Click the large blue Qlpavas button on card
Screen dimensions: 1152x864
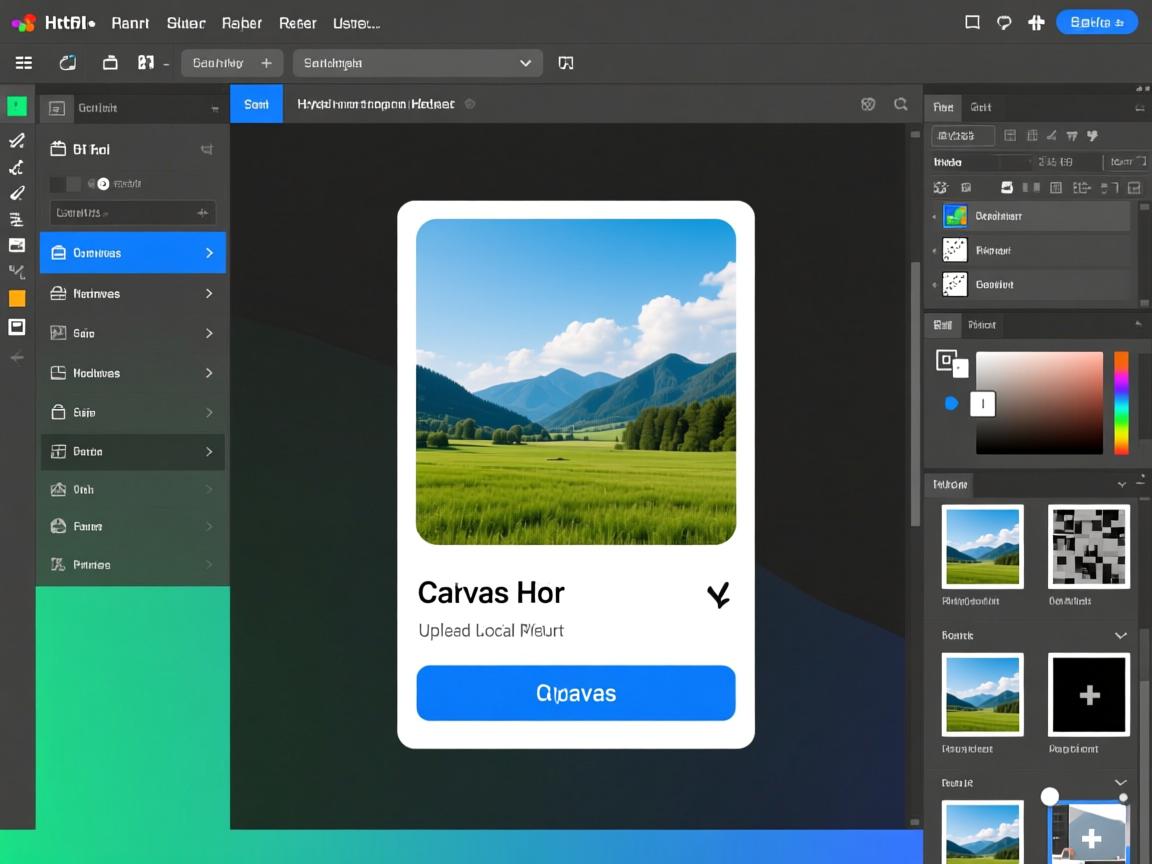[x=575, y=693]
